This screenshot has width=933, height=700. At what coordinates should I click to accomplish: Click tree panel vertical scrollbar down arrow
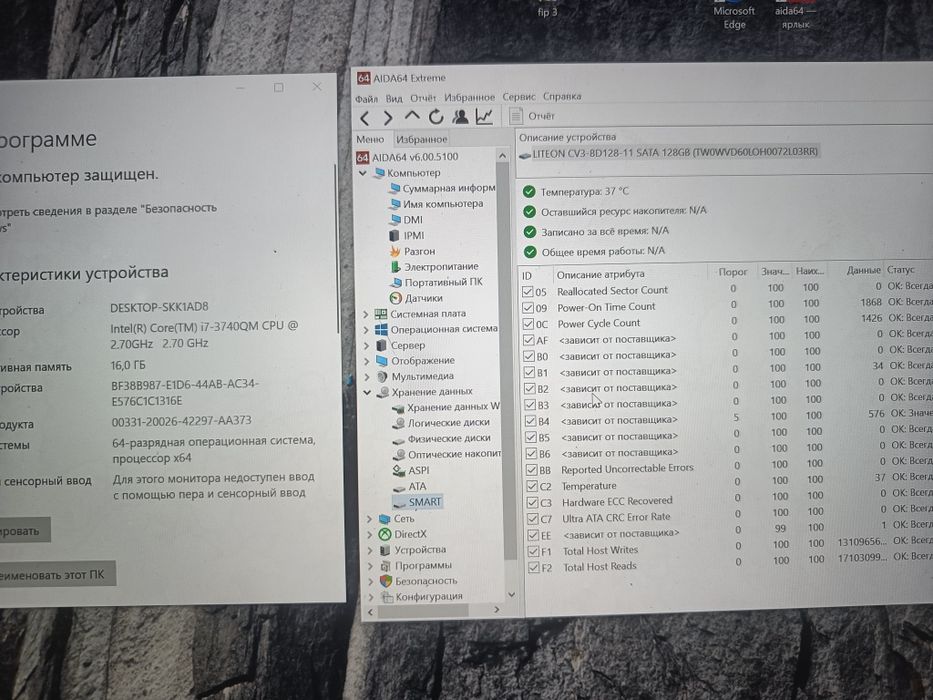(511, 595)
